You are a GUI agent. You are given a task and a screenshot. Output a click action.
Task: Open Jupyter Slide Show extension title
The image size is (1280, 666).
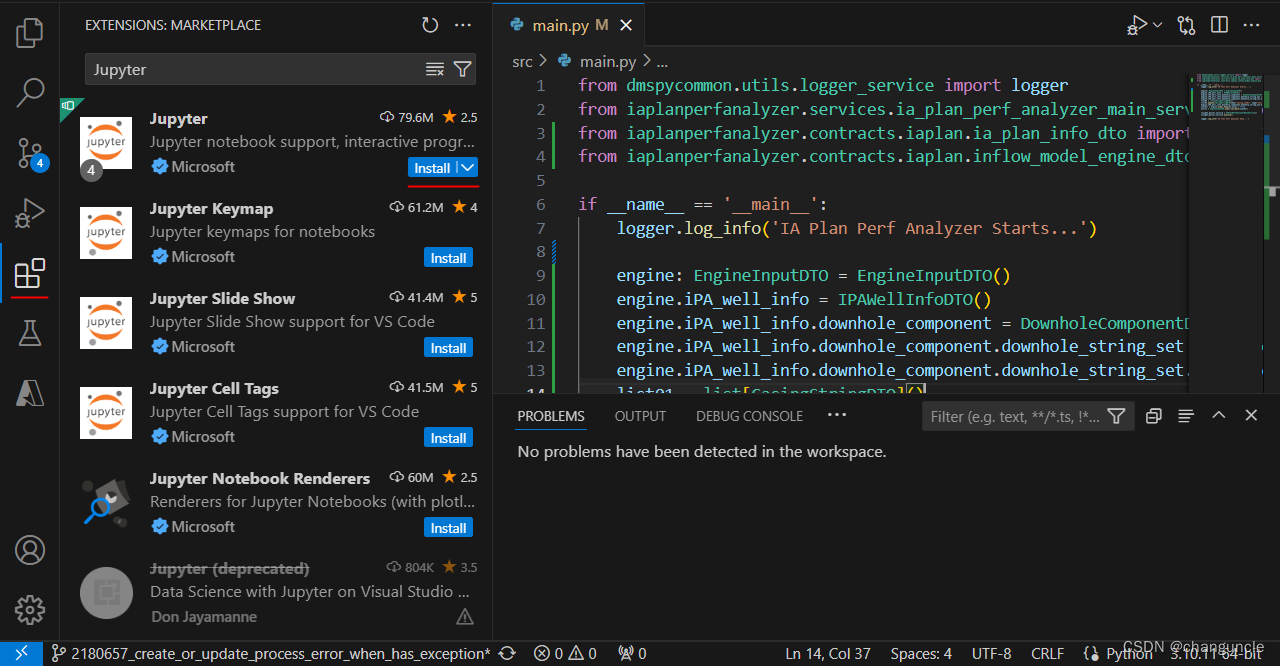coord(222,298)
